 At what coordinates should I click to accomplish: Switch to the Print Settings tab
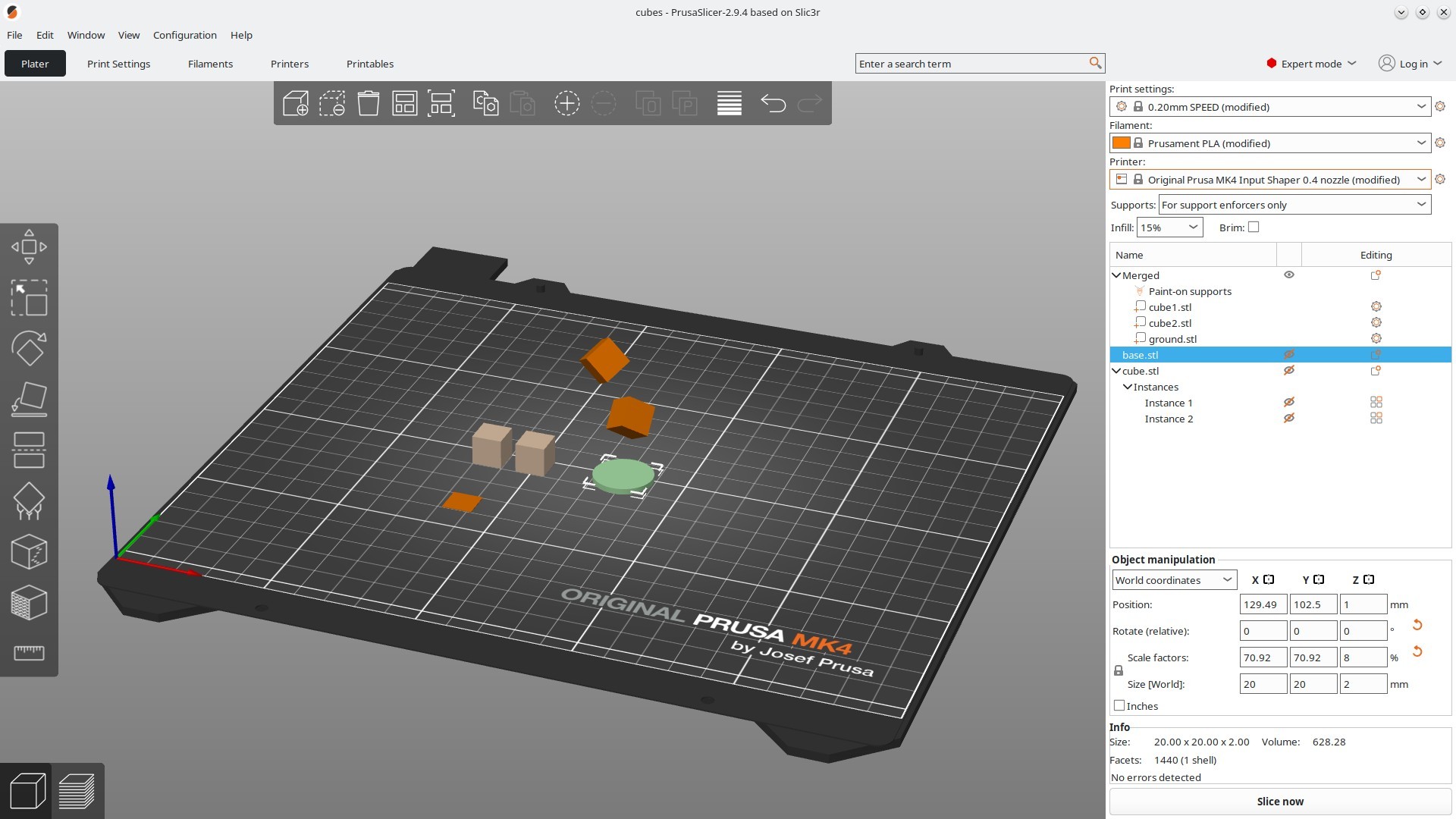pyautogui.click(x=118, y=64)
